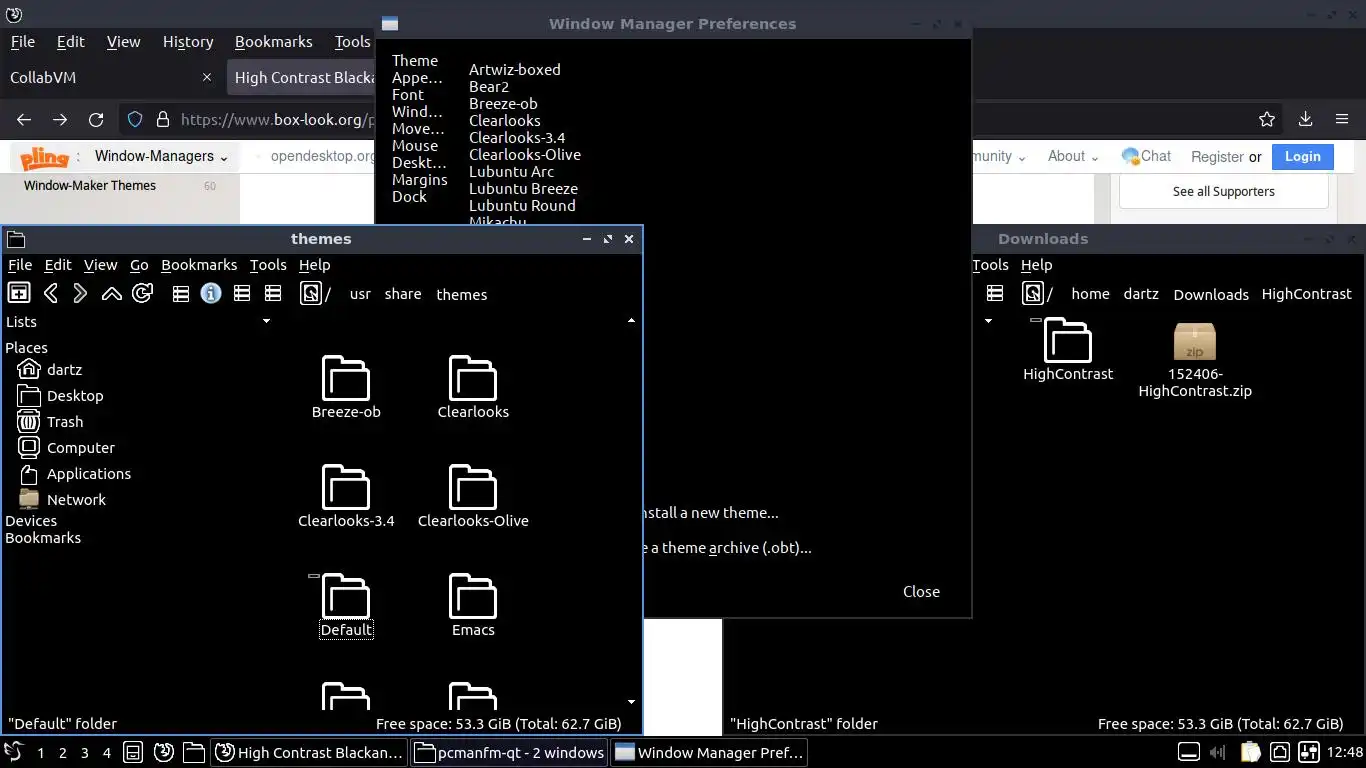
Task: Click list-view icon just right of blue info icon
Action: pos(241,293)
